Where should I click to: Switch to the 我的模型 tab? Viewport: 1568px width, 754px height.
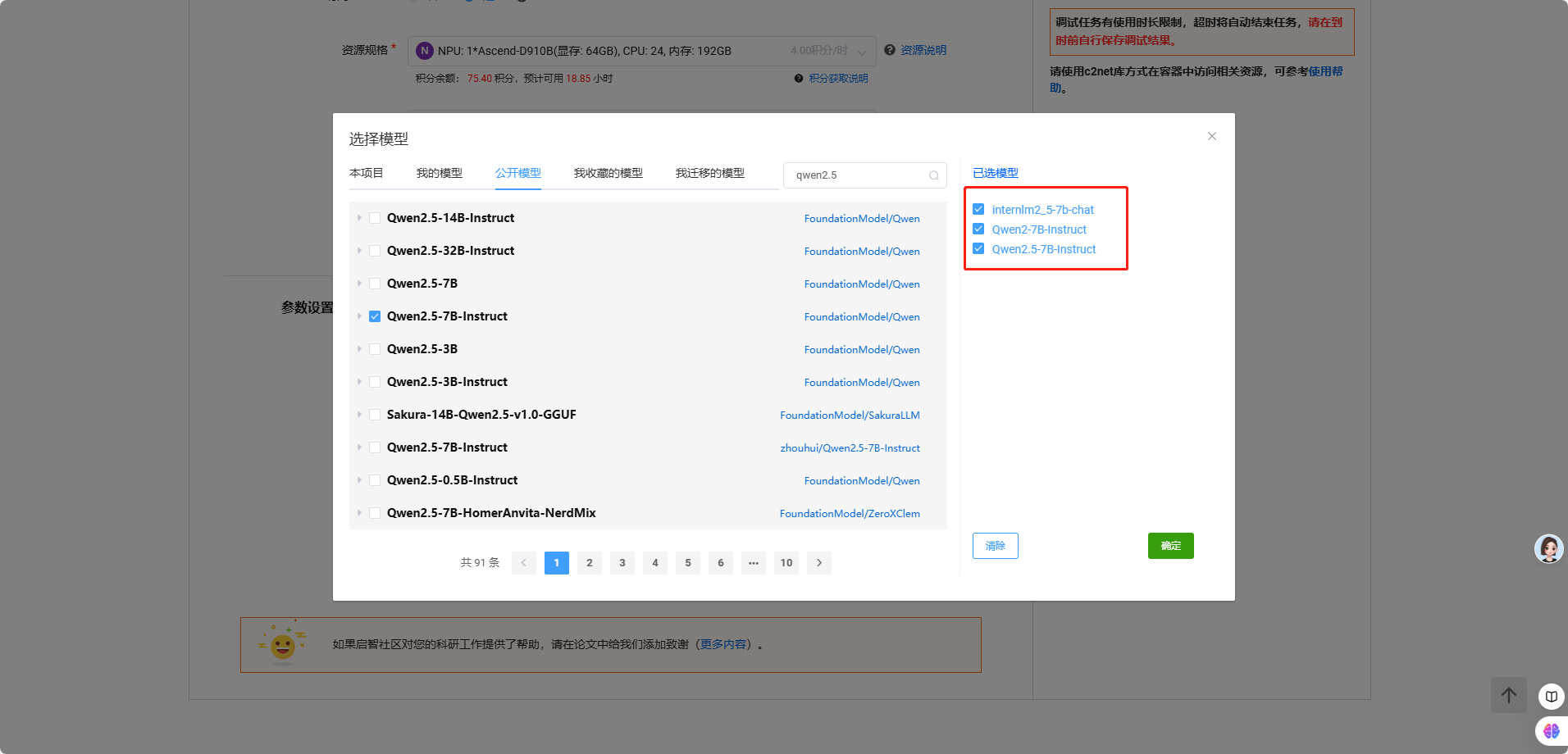click(x=440, y=173)
